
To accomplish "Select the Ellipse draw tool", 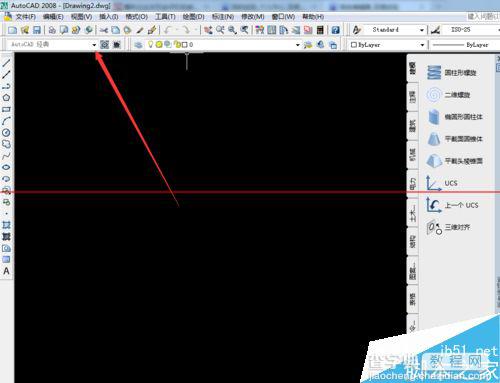I will tap(6, 167).
